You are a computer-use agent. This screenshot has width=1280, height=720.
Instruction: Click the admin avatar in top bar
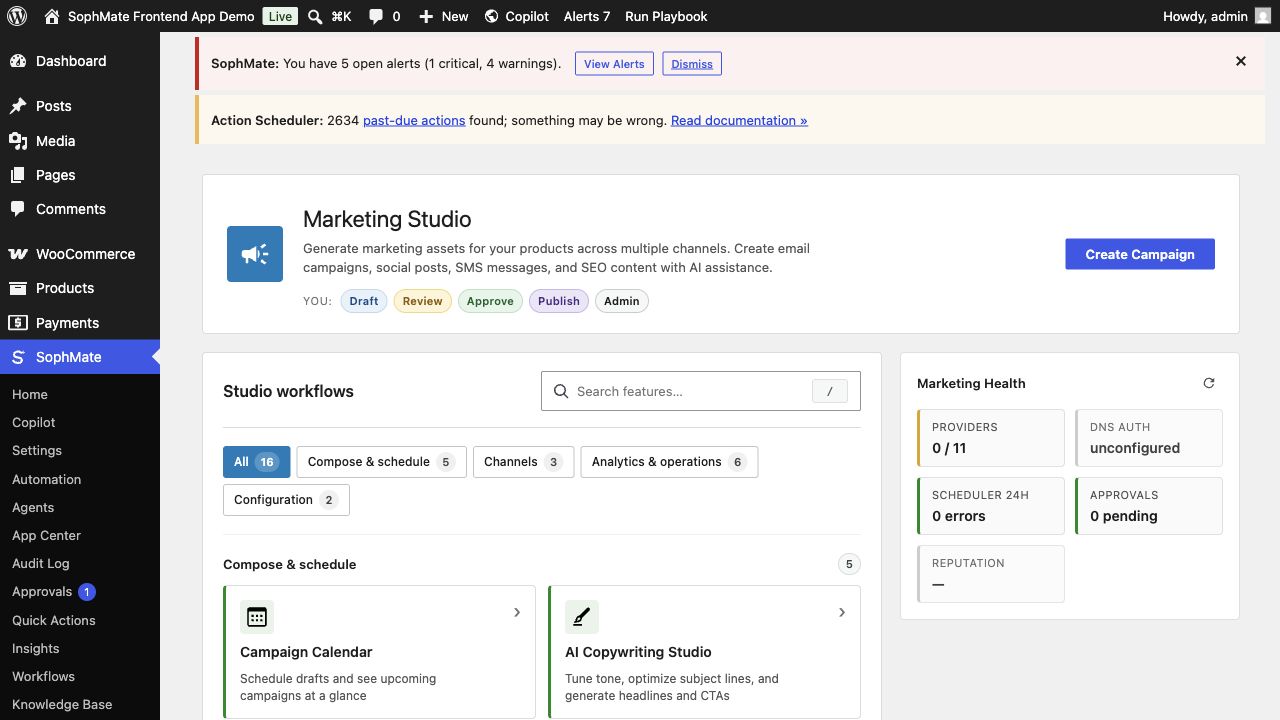click(1263, 16)
